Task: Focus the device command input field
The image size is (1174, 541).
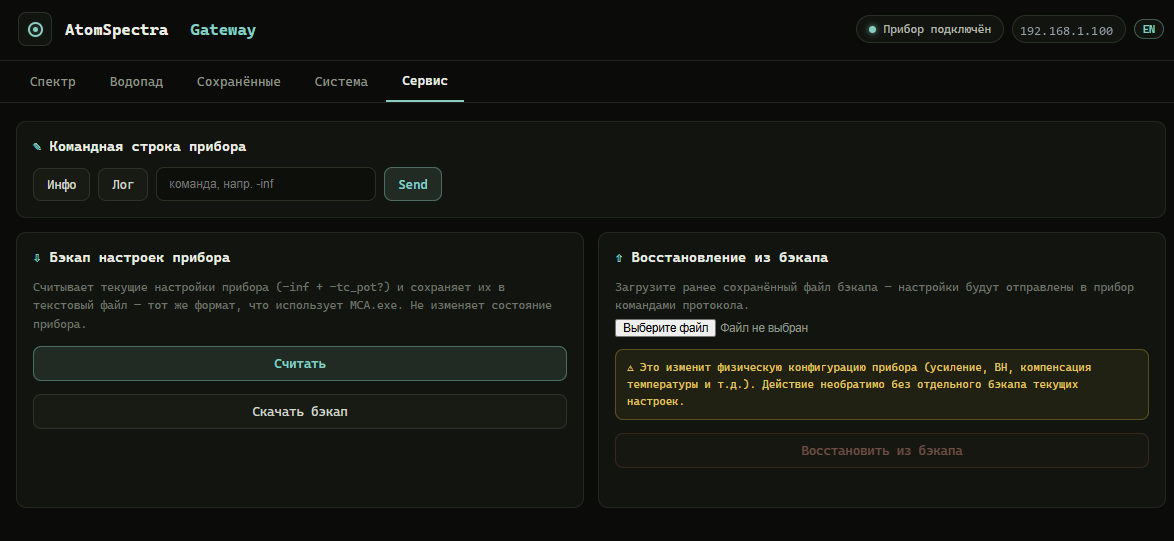Action: tap(266, 184)
